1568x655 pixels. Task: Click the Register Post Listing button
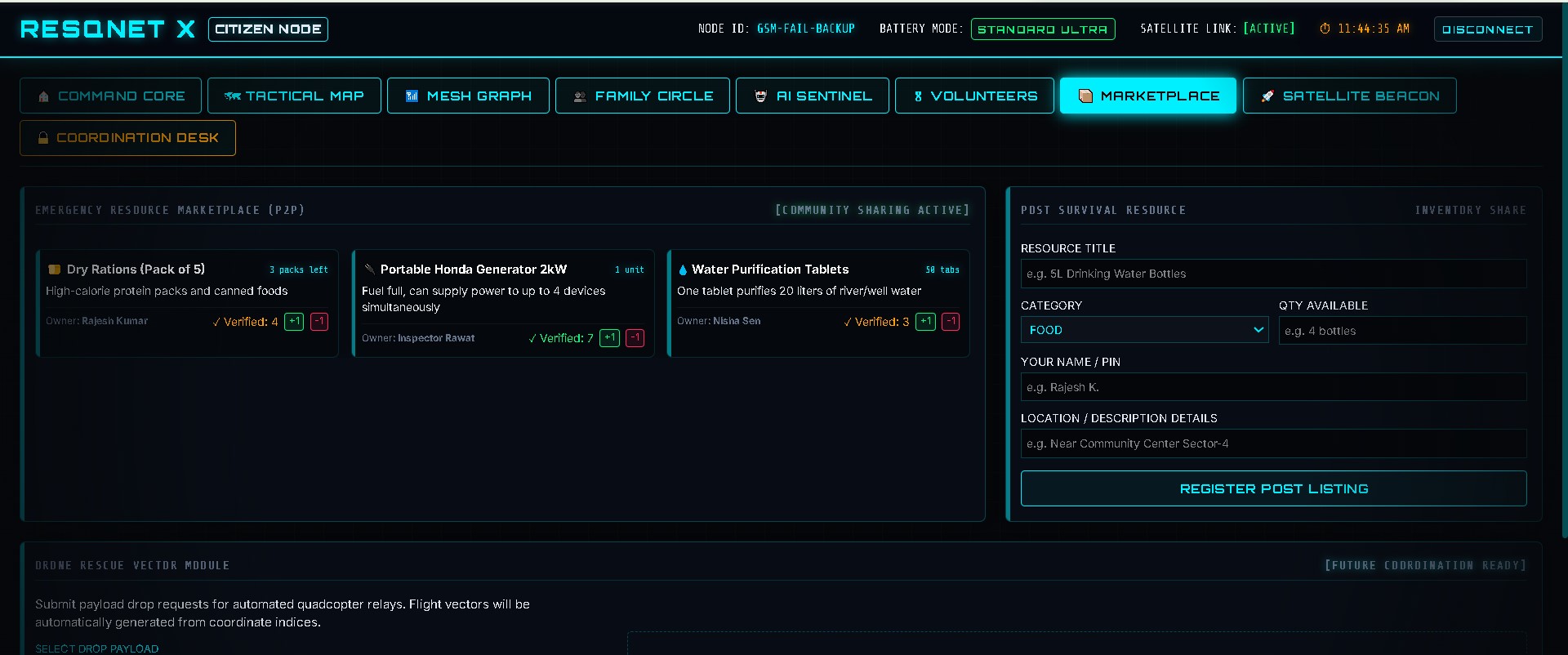[x=1273, y=488]
